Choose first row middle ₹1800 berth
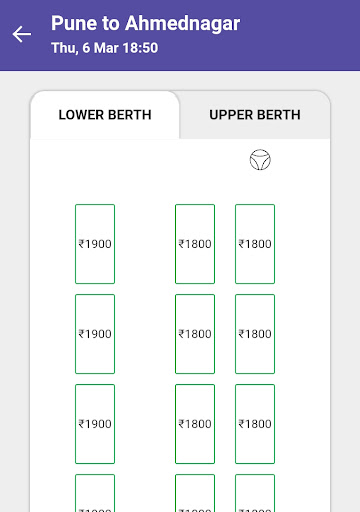 pyautogui.click(x=195, y=244)
